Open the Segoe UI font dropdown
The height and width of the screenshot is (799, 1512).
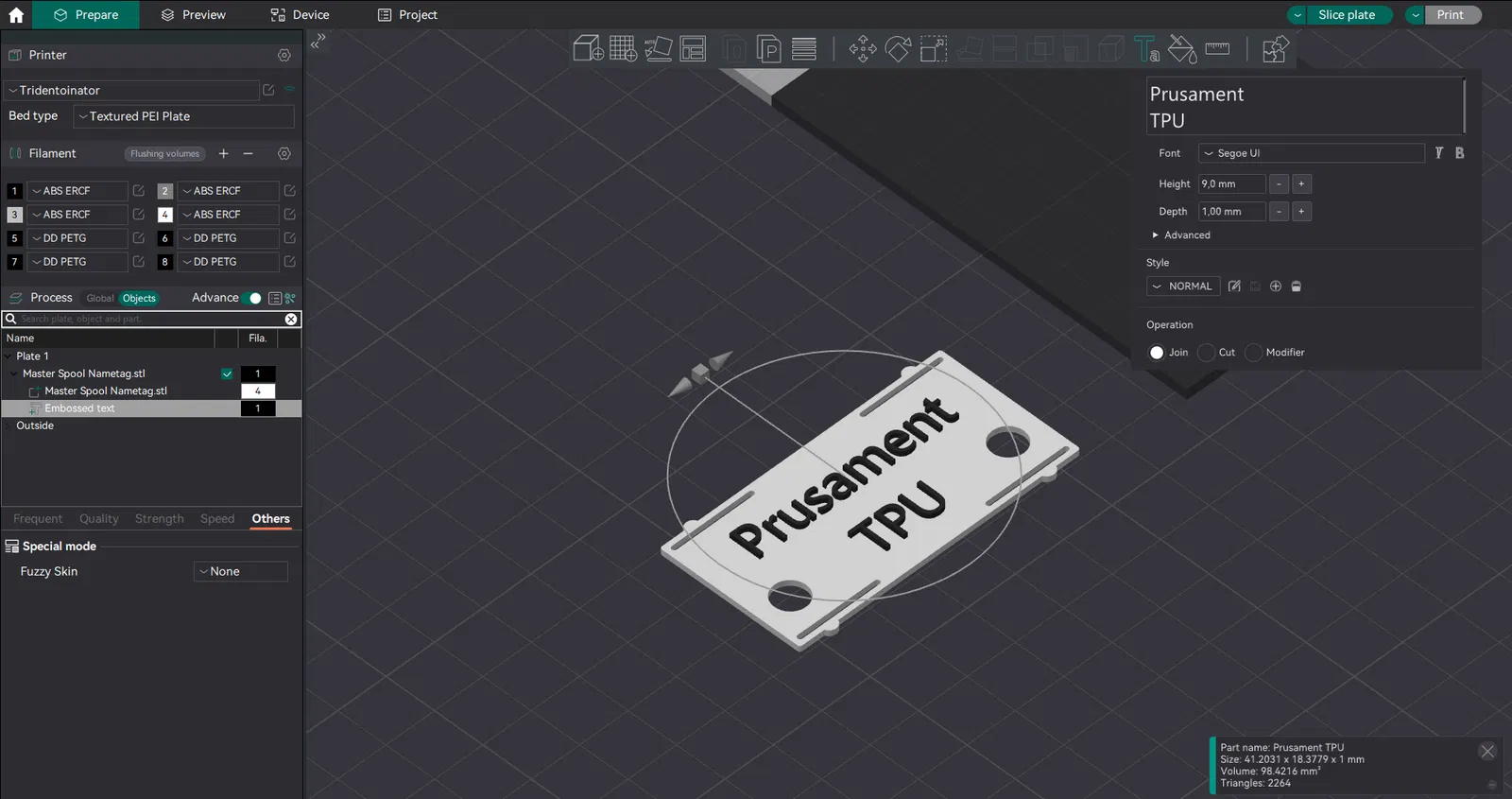1312,153
